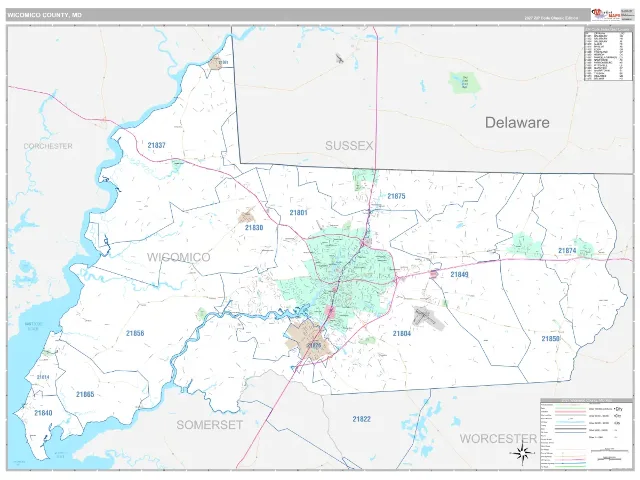Click ZIP code 21865
Image resolution: width=640 pixels, height=480 pixels.
[85, 394]
